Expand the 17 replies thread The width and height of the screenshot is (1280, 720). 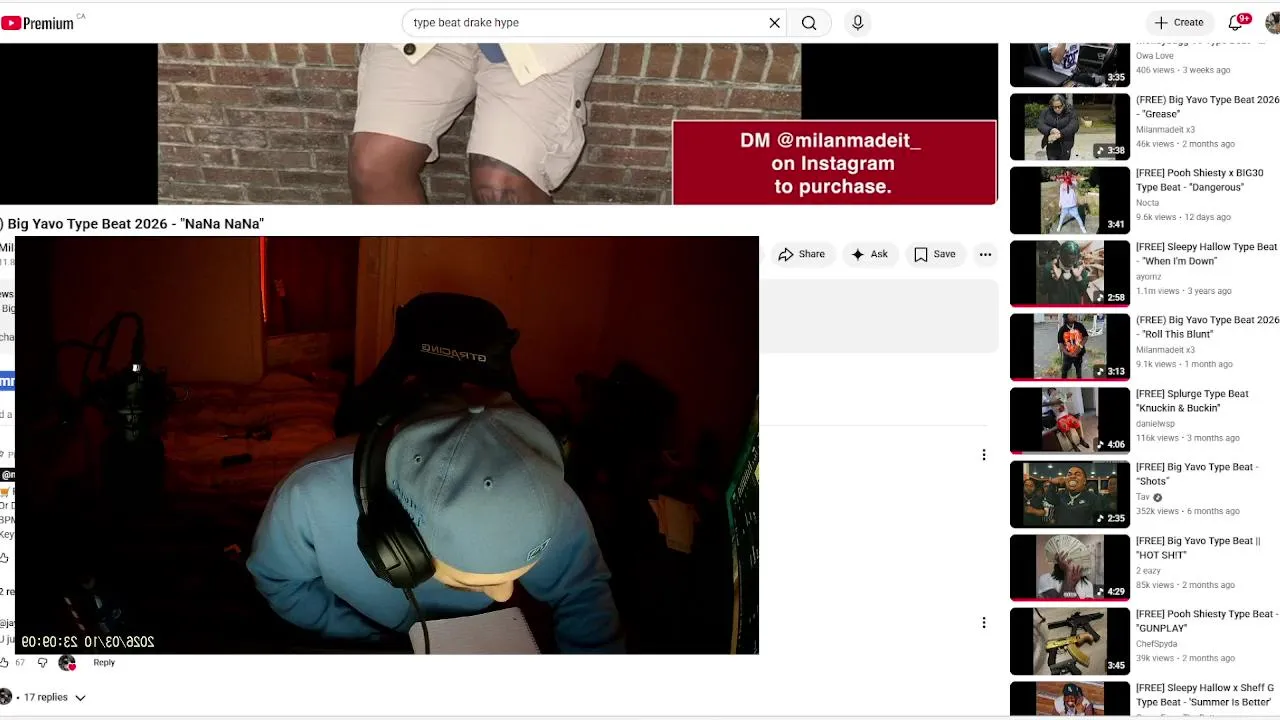[x=54, y=697]
